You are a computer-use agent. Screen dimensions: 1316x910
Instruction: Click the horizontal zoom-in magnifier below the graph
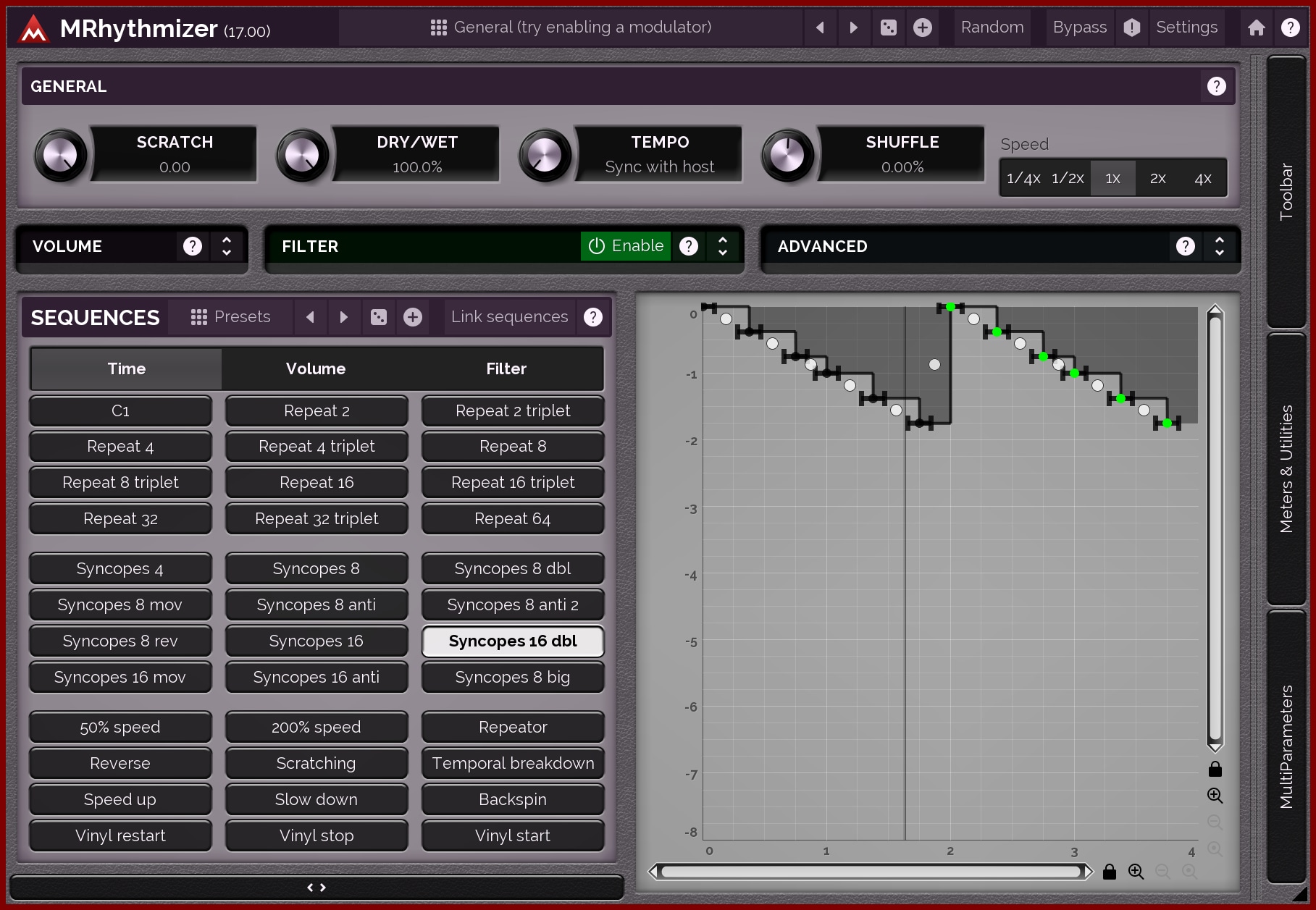click(x=1136, y=872)
